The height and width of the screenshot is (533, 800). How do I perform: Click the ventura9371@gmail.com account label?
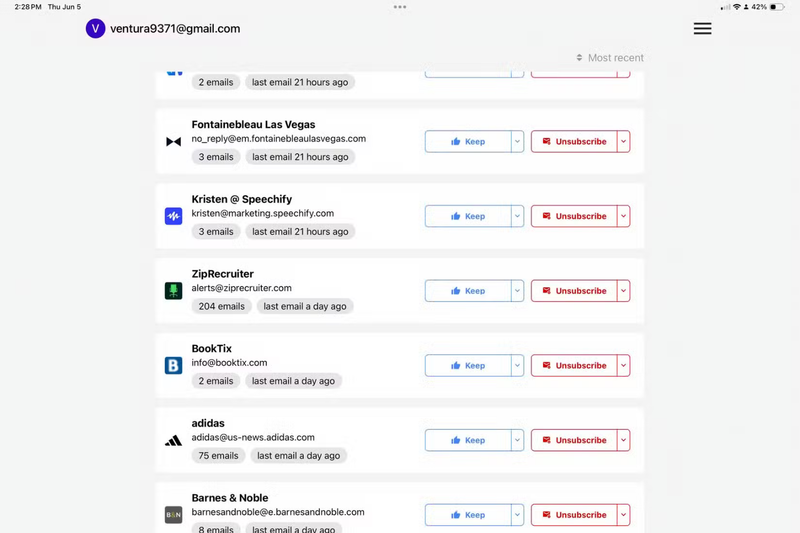click(x=175, y=29)
